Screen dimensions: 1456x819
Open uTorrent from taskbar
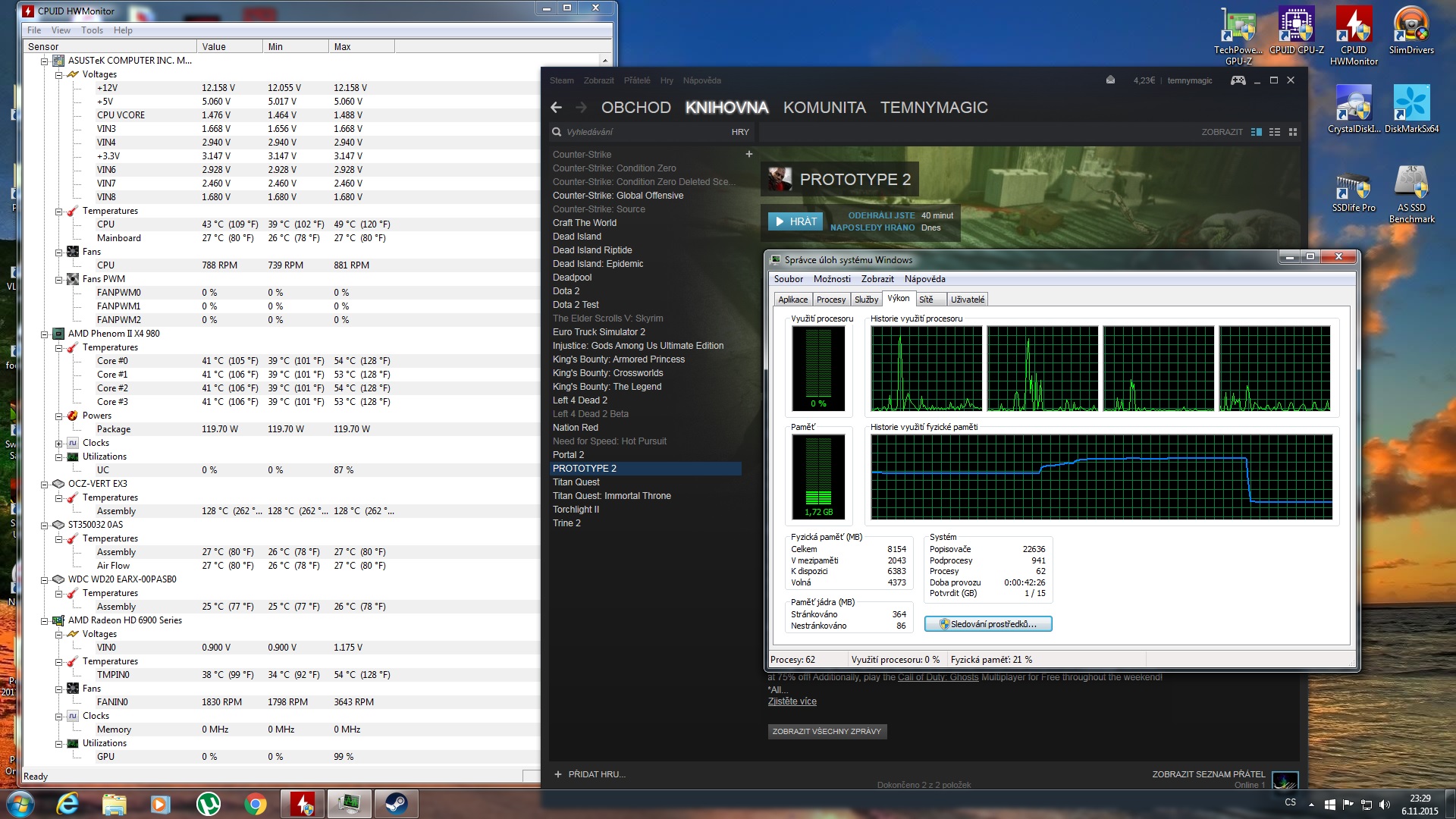[208, 804]
